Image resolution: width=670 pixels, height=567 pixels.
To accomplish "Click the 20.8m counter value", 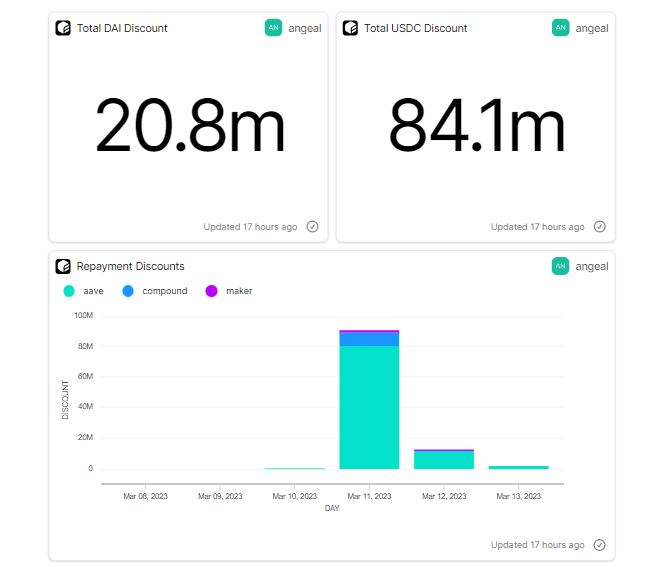I will point(190,125).
